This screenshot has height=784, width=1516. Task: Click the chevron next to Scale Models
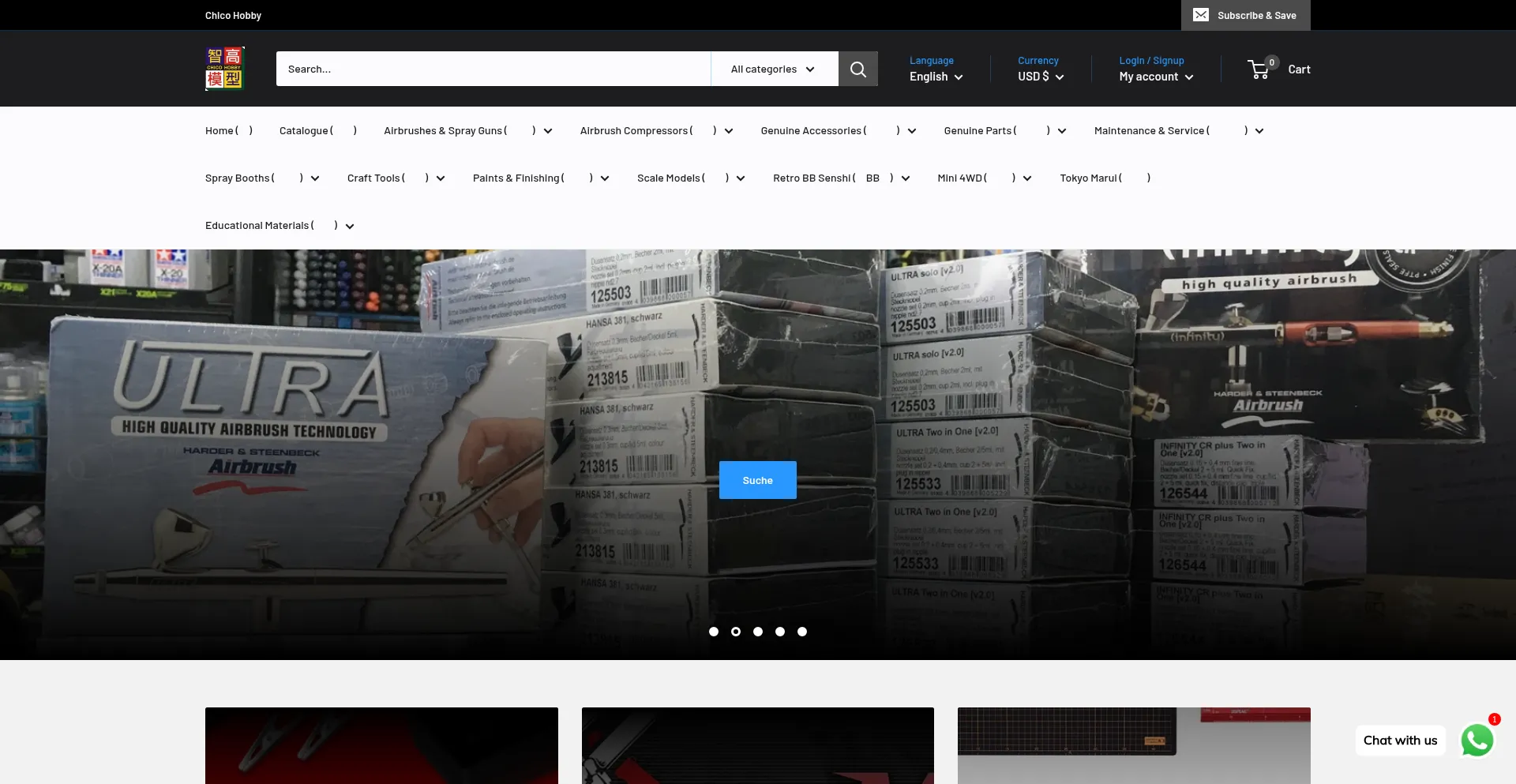(741, 178)
